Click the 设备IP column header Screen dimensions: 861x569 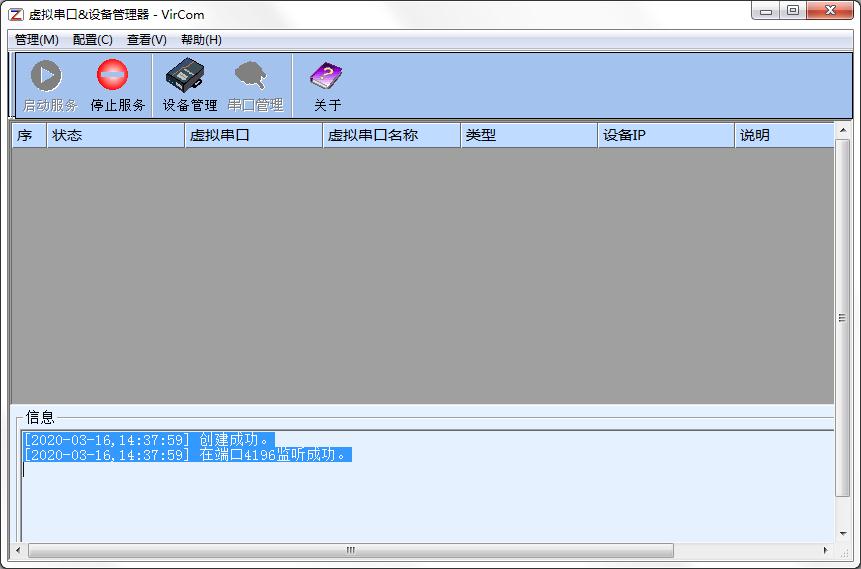click(667, 135)
